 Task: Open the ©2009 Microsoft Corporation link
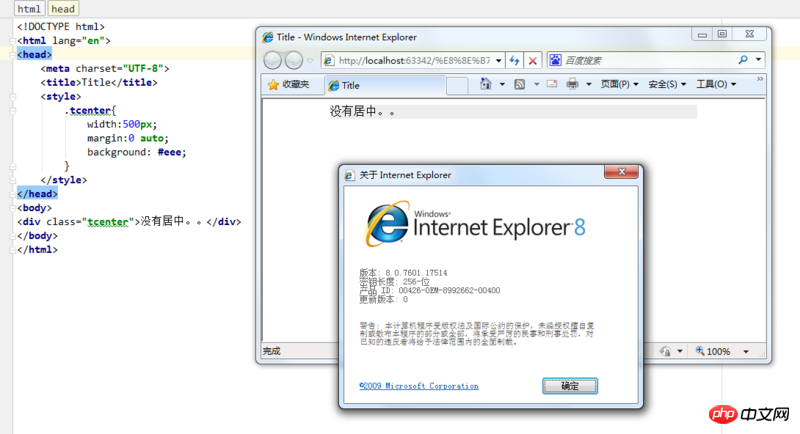[x=419, y=386]
